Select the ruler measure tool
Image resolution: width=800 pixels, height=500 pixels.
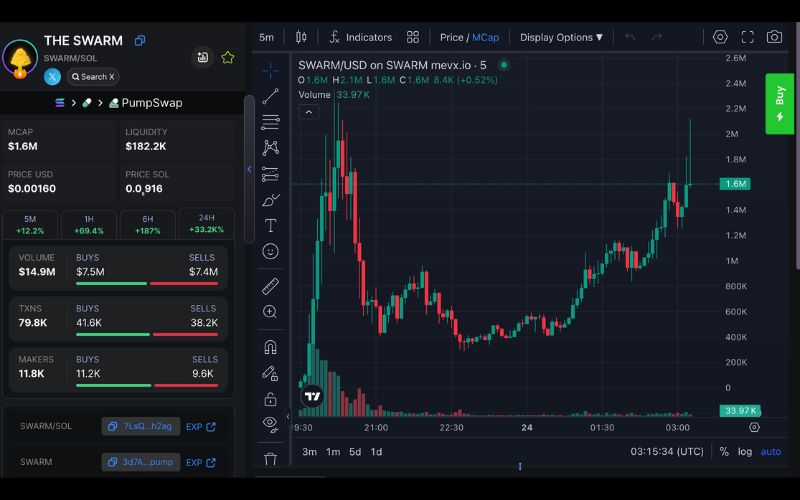[270, 286]
